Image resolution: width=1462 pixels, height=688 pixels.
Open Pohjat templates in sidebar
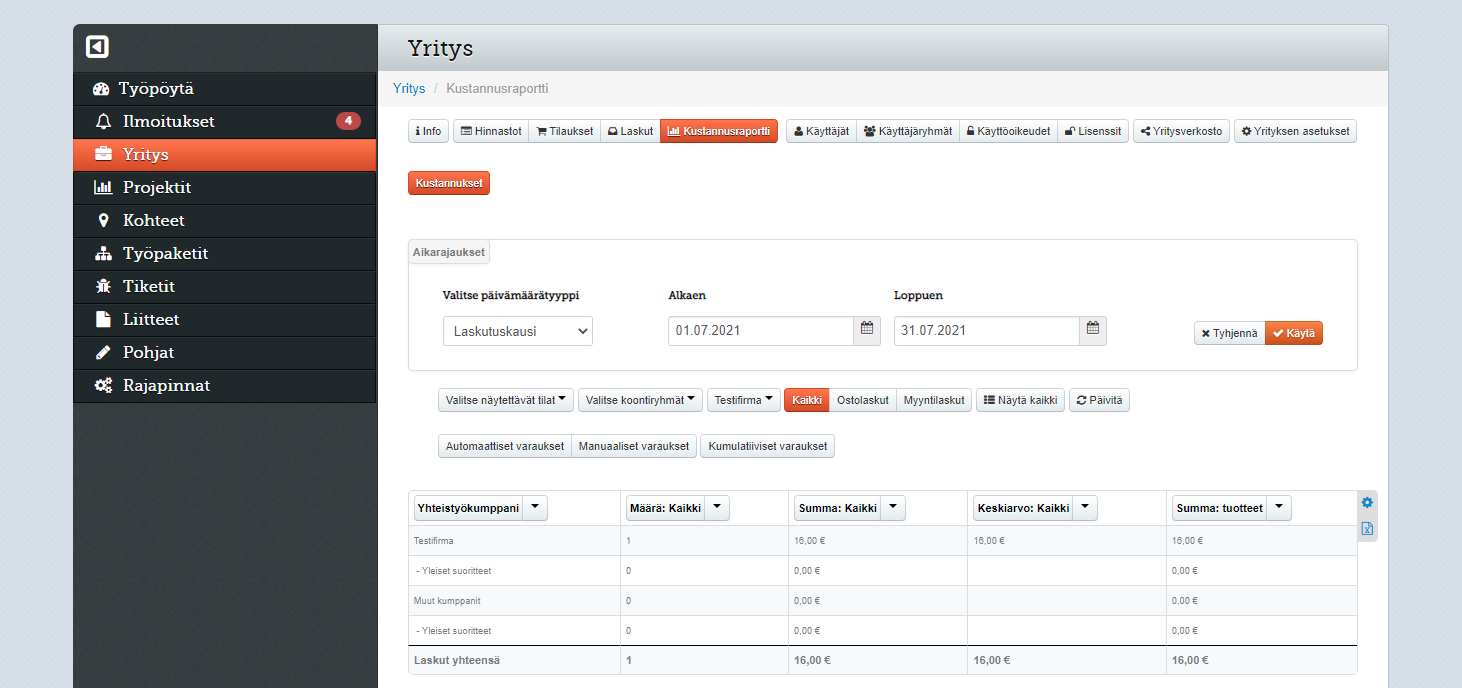pyautogui.click(x=225, y=353)
